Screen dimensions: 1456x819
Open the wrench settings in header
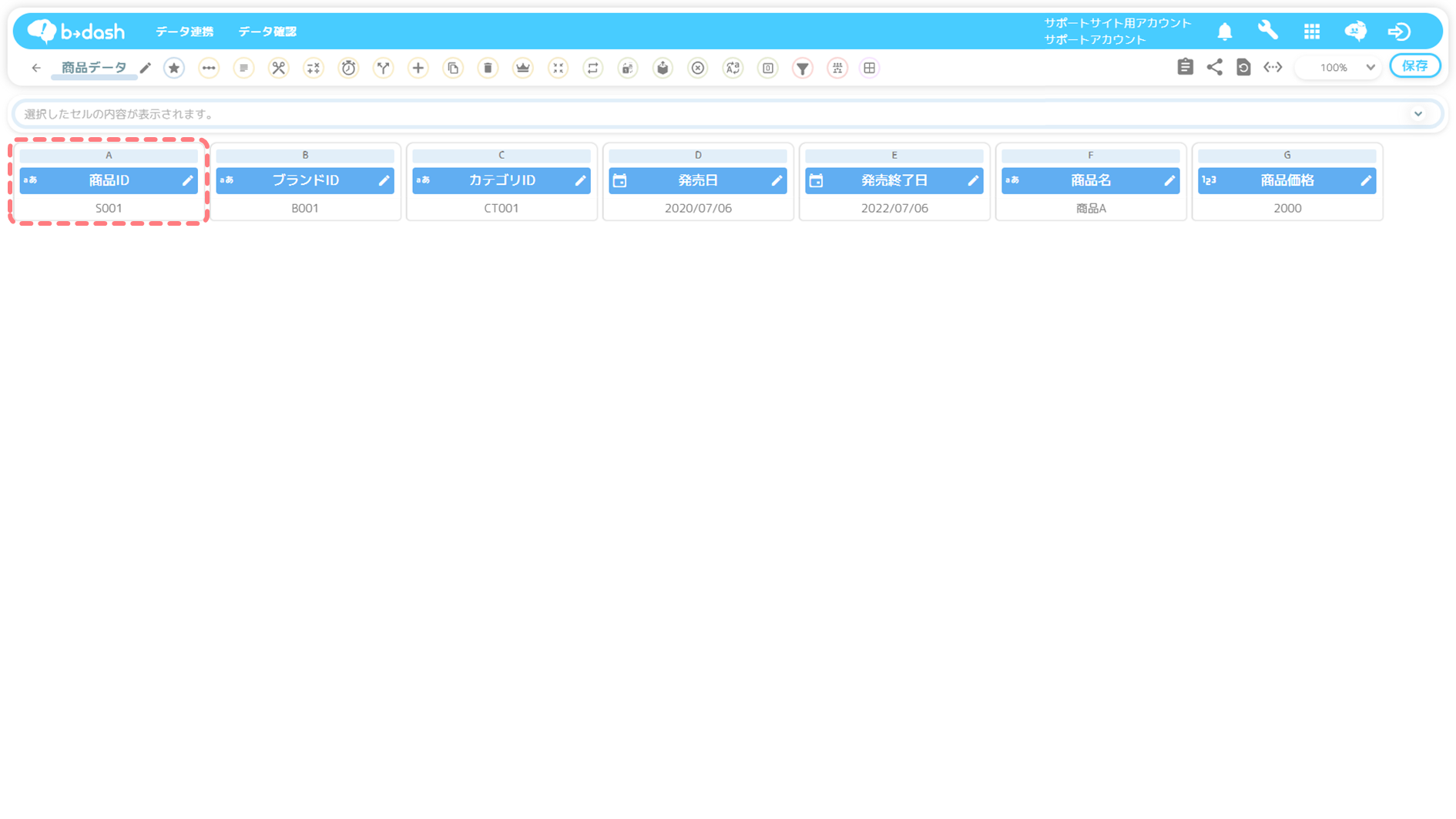click(x=1268, y=31)
